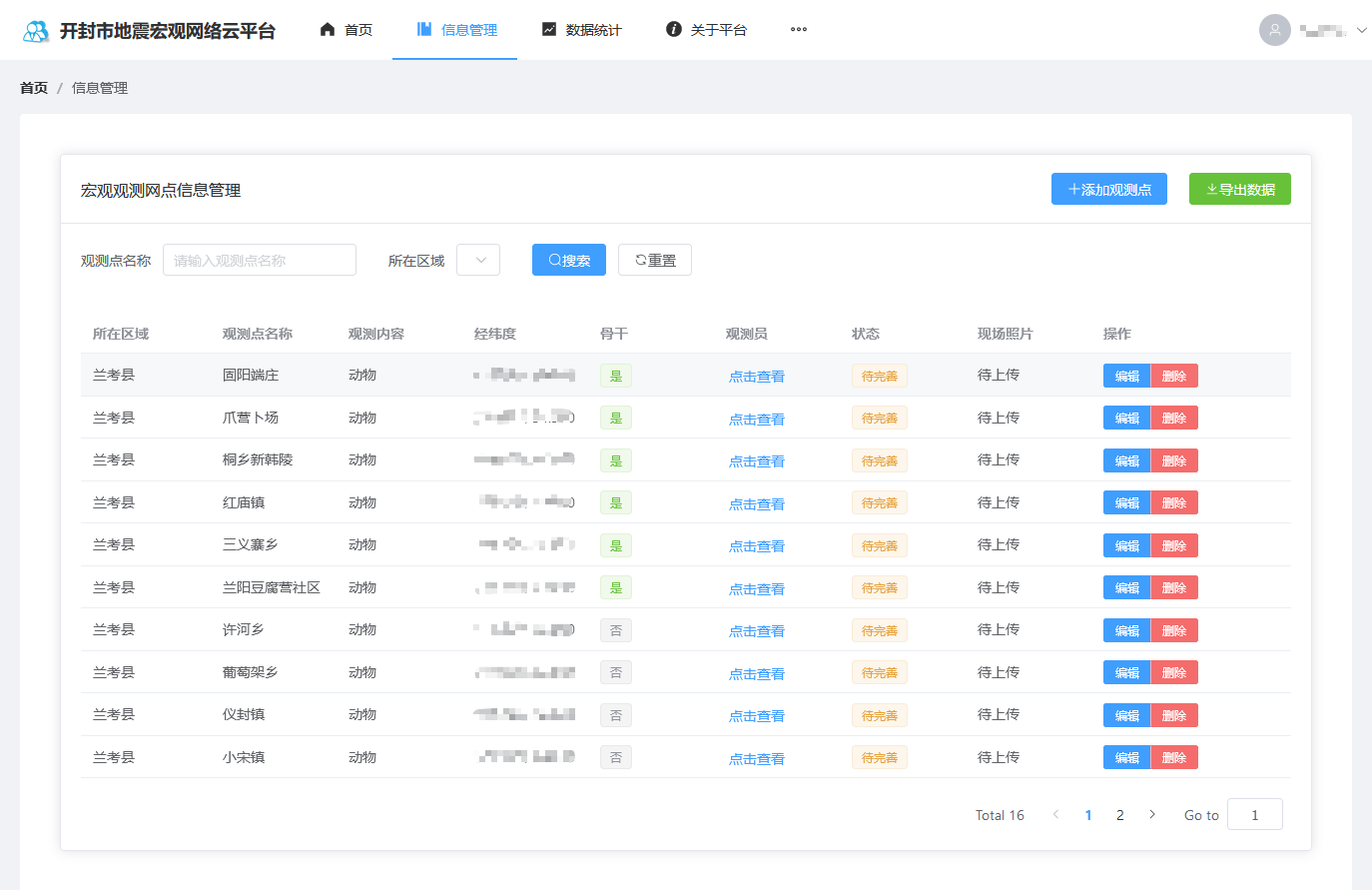Click the user avatar icon
This screenshot has width=1372, height=890.
pyautogui.click(x=1274, y=30)
